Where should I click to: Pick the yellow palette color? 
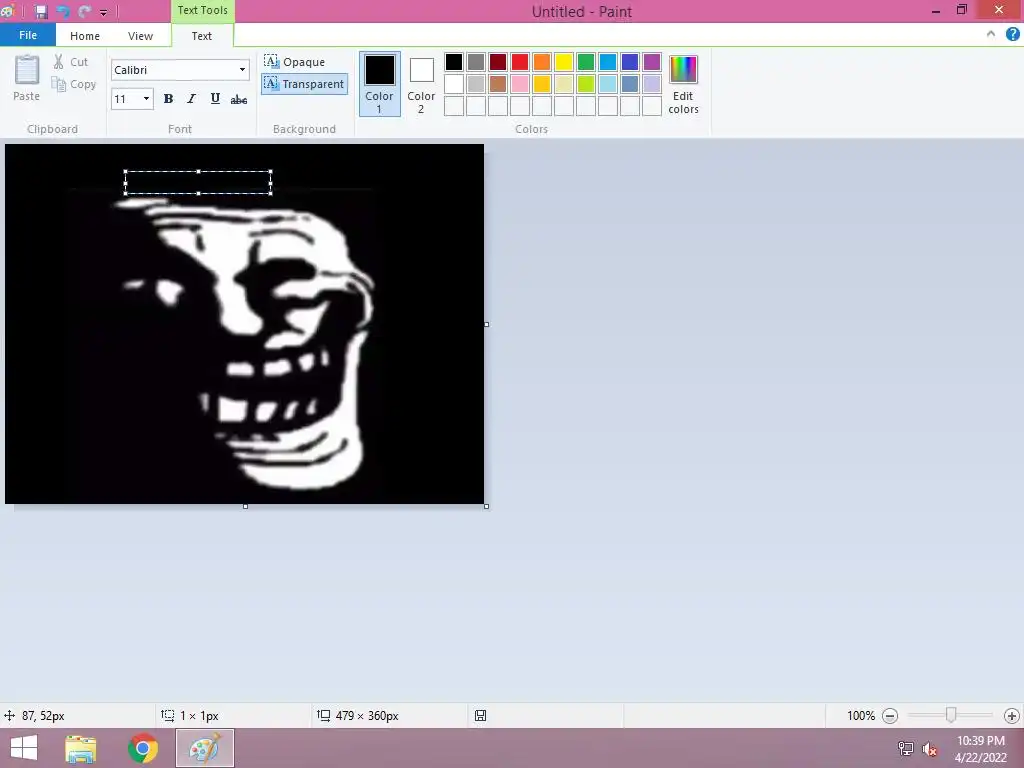564,62
